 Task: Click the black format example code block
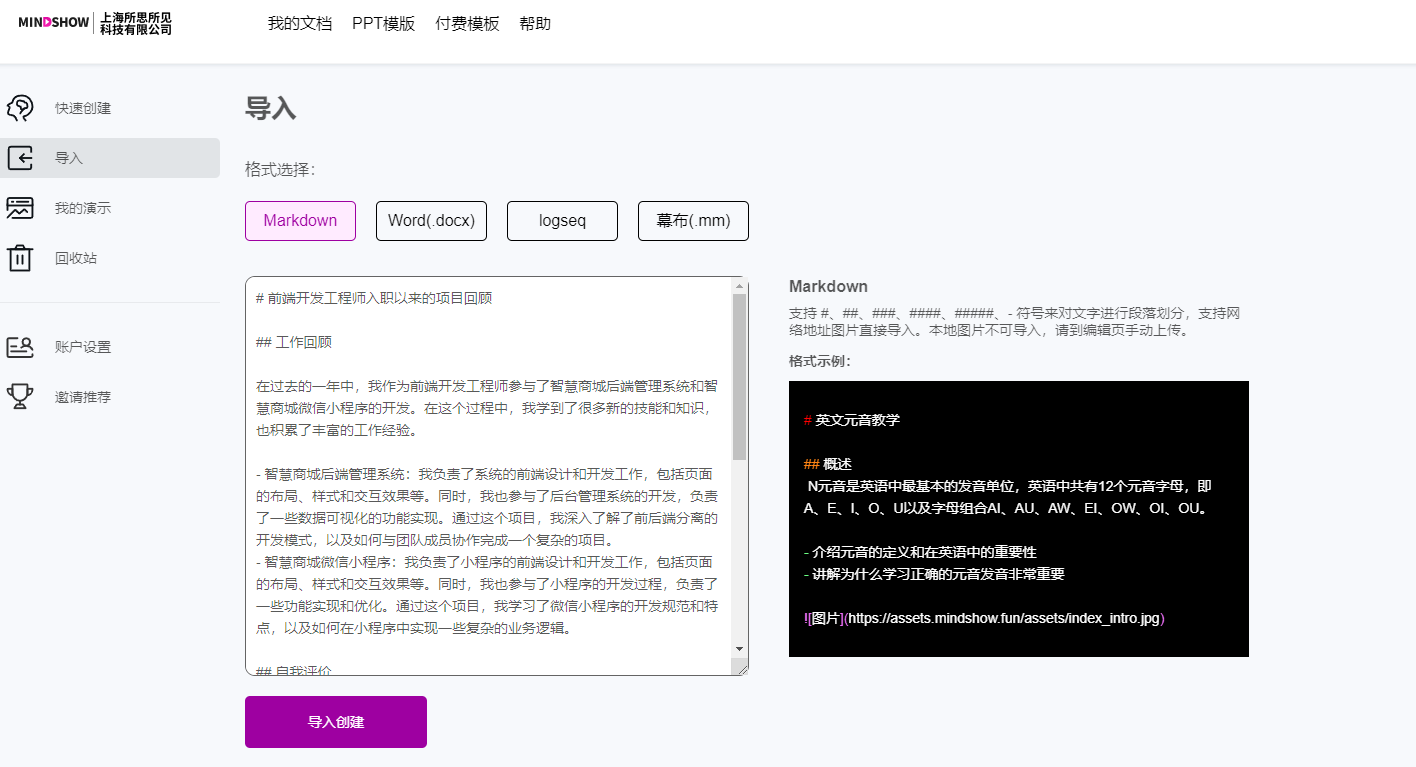point(1019,519)
